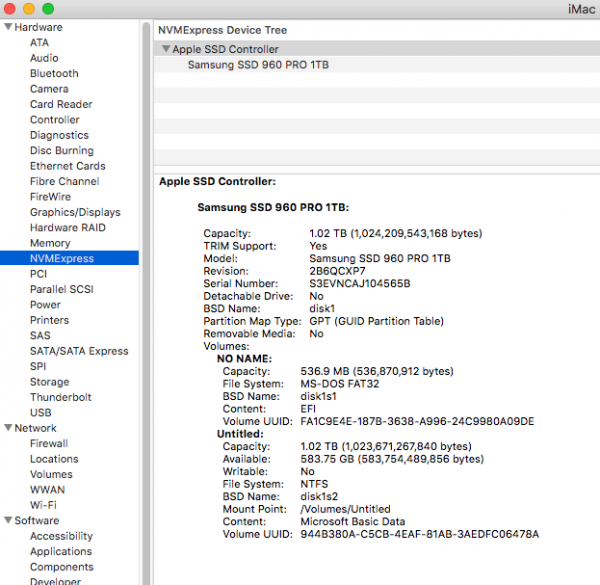This screenshot has height=585, width=600.
Task: Click the sidebar vertical scrollbar
Action: click(x=146, y=302)
